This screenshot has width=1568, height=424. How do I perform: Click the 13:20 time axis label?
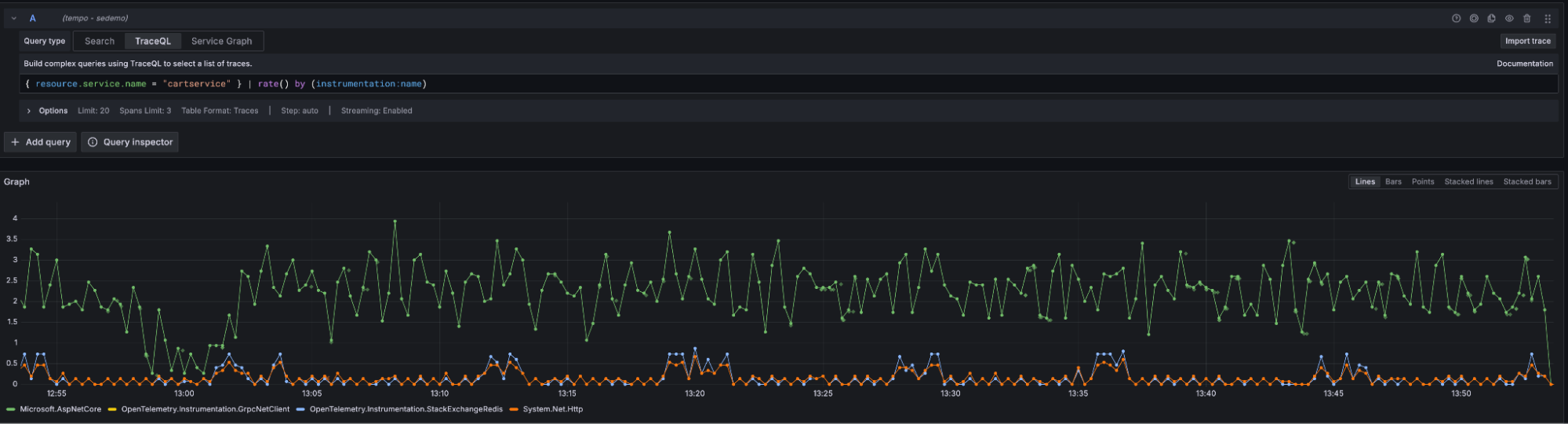[695, 393]
